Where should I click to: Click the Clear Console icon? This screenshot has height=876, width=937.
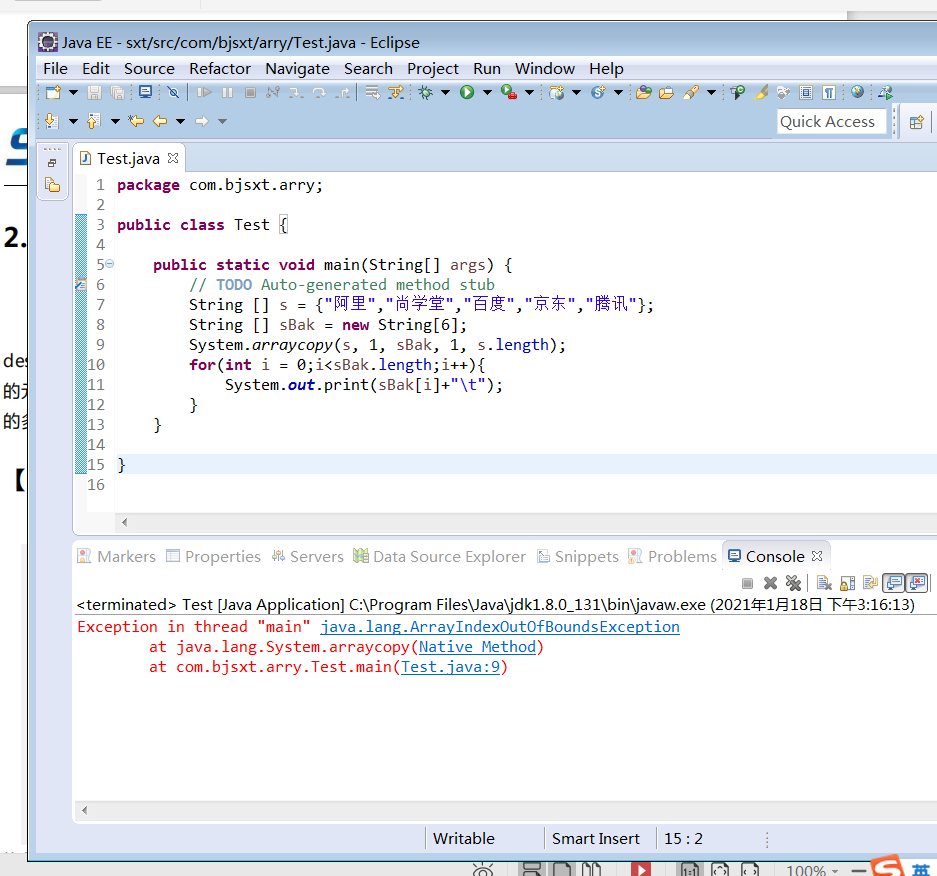click(x=824, y=583)
